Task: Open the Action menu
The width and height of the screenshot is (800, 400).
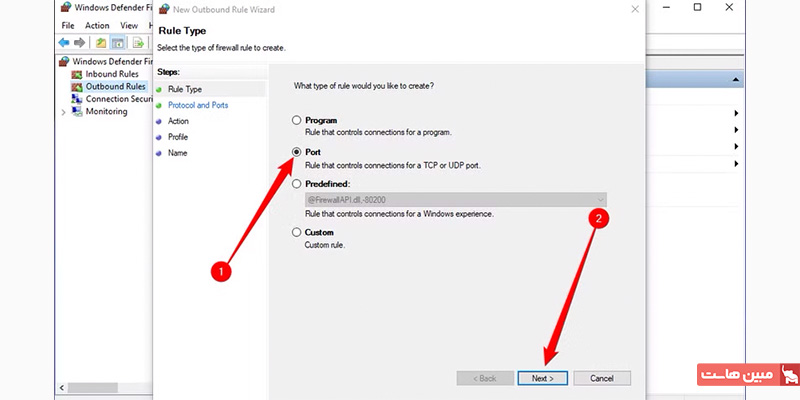Action: coord(97,26)
